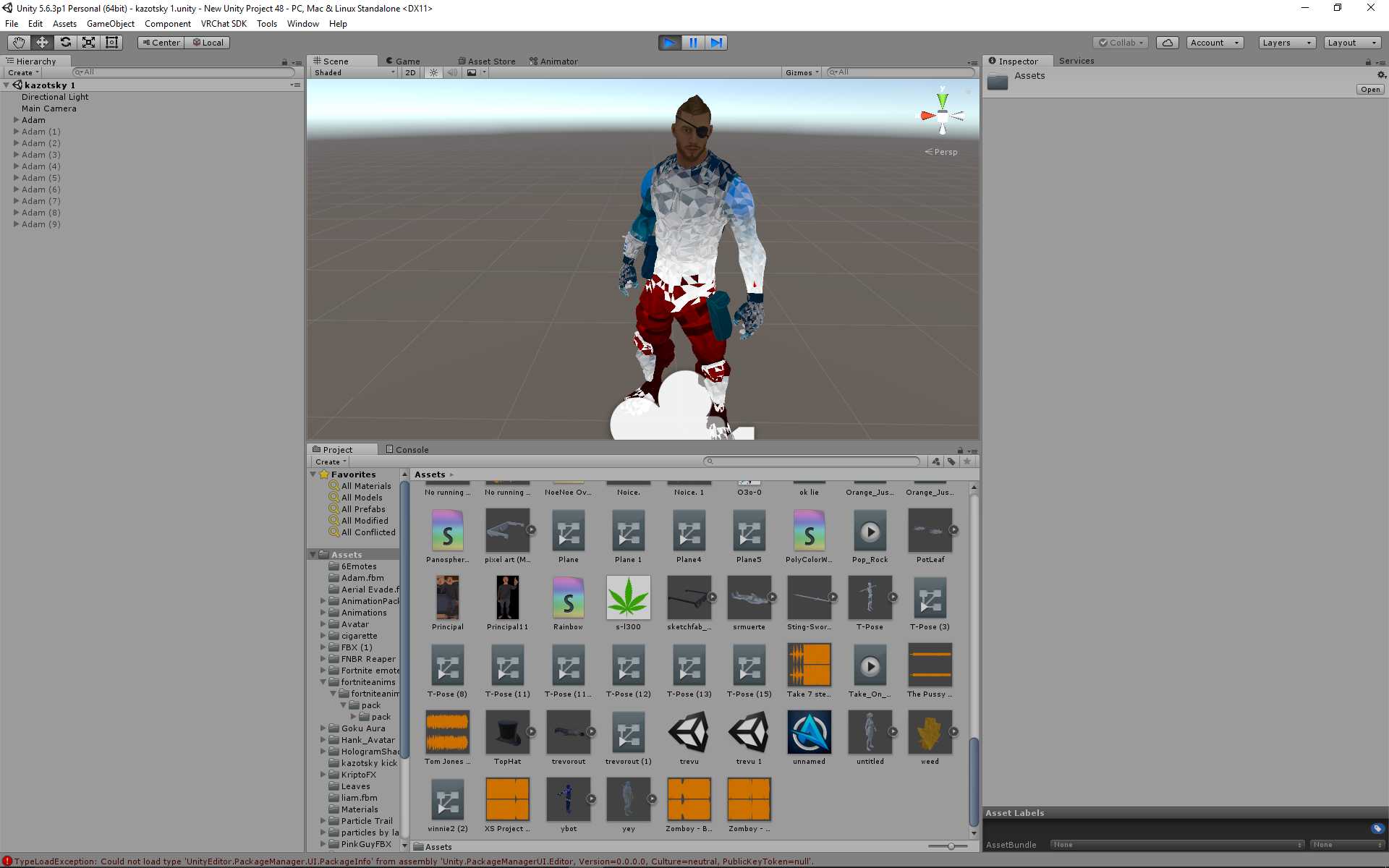This screenshot has height=868, width=1389.
Task: Toggle scene audio speaker icon
Action: pyautogui.click(x=452, y=72)
